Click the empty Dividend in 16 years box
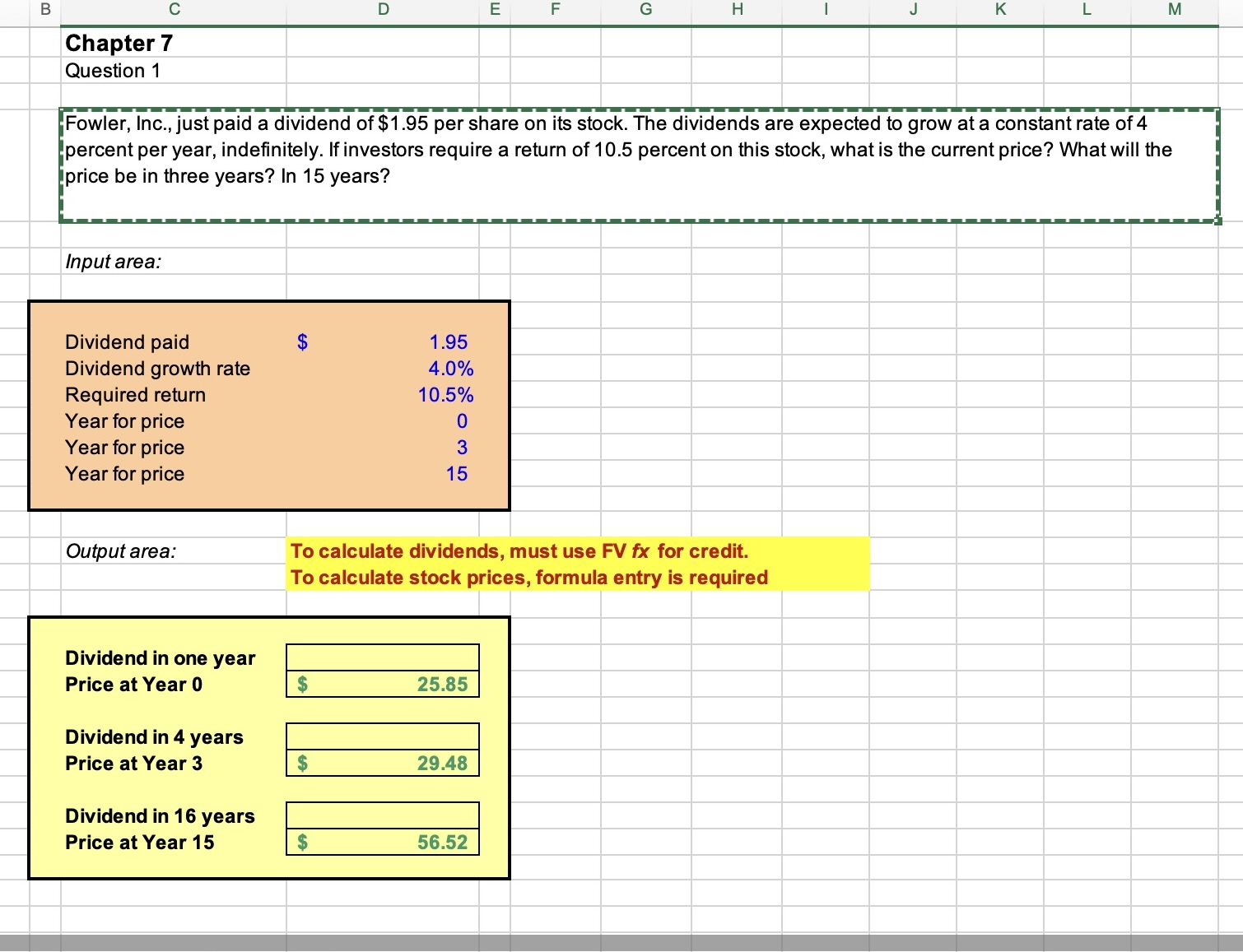This screenshot has width=1243, height=952. tap(382, 815)
